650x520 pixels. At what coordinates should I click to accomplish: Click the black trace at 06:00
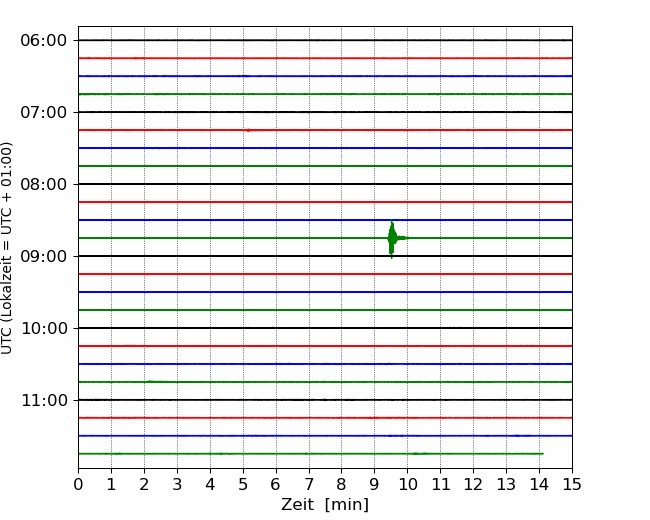325,40
